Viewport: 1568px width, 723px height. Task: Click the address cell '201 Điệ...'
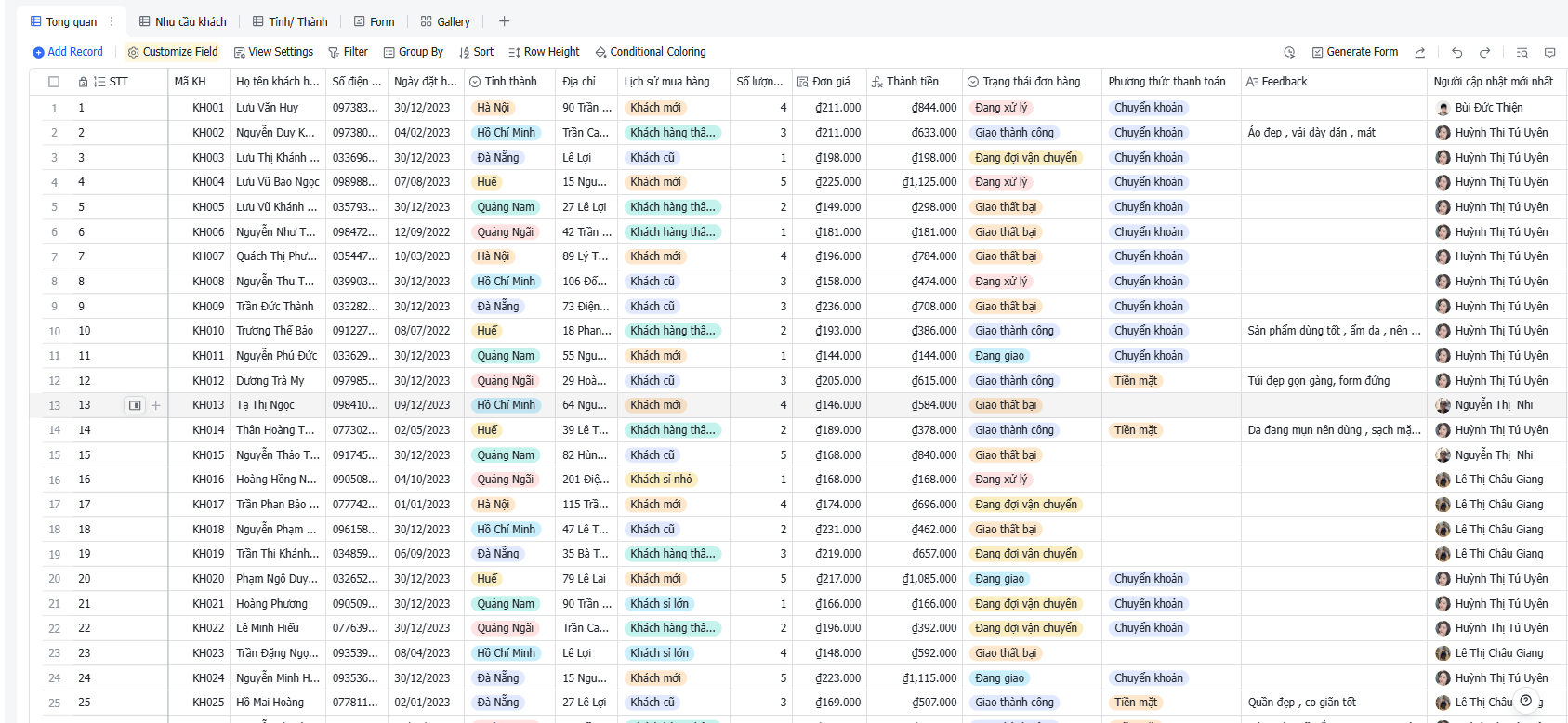pos(586,480)
